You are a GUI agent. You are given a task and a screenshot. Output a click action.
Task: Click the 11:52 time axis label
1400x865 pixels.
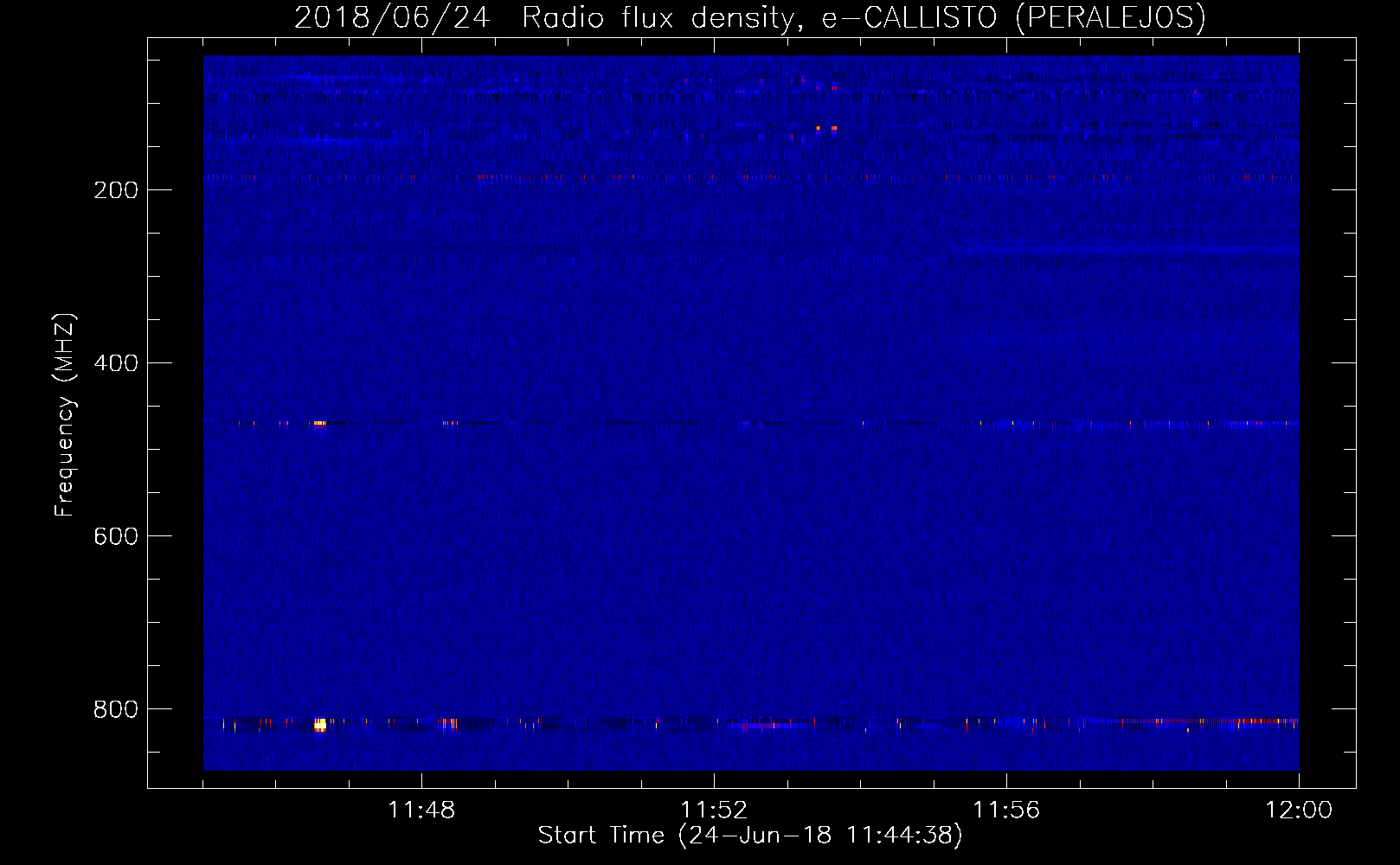coord(714,811)
